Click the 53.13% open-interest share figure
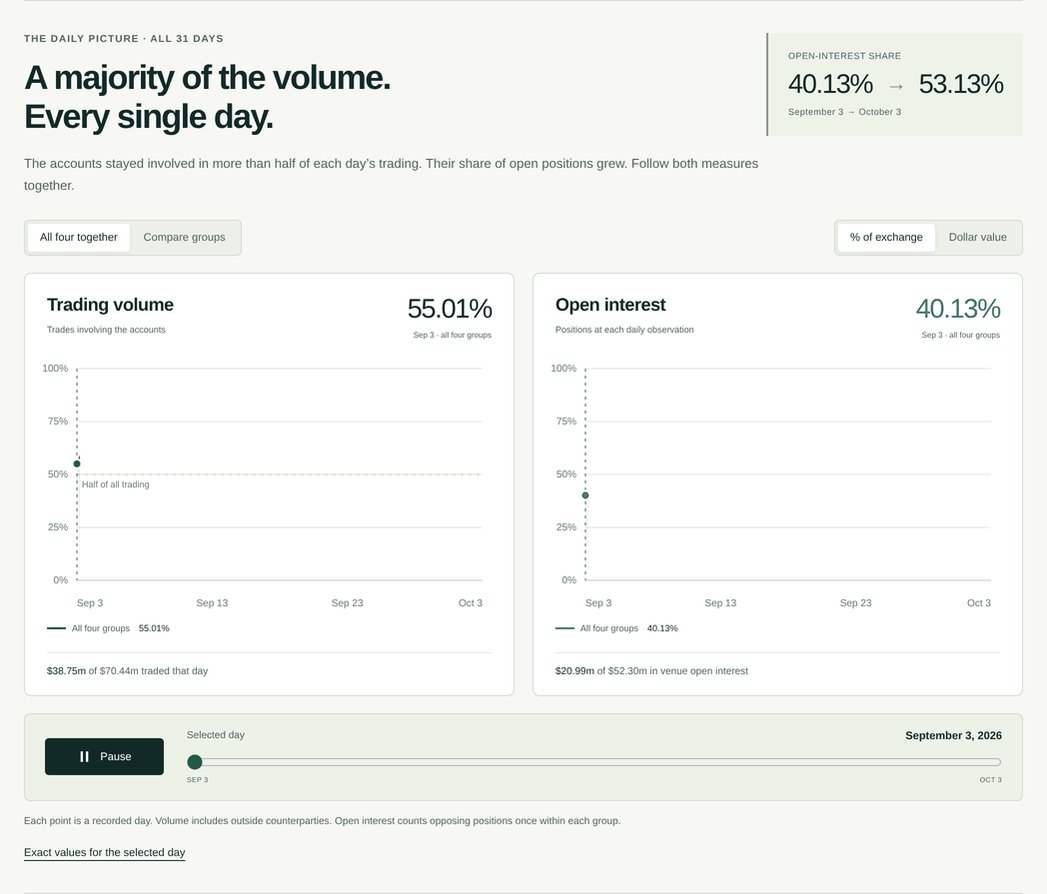1047x894 pixels. coord(961,84)
